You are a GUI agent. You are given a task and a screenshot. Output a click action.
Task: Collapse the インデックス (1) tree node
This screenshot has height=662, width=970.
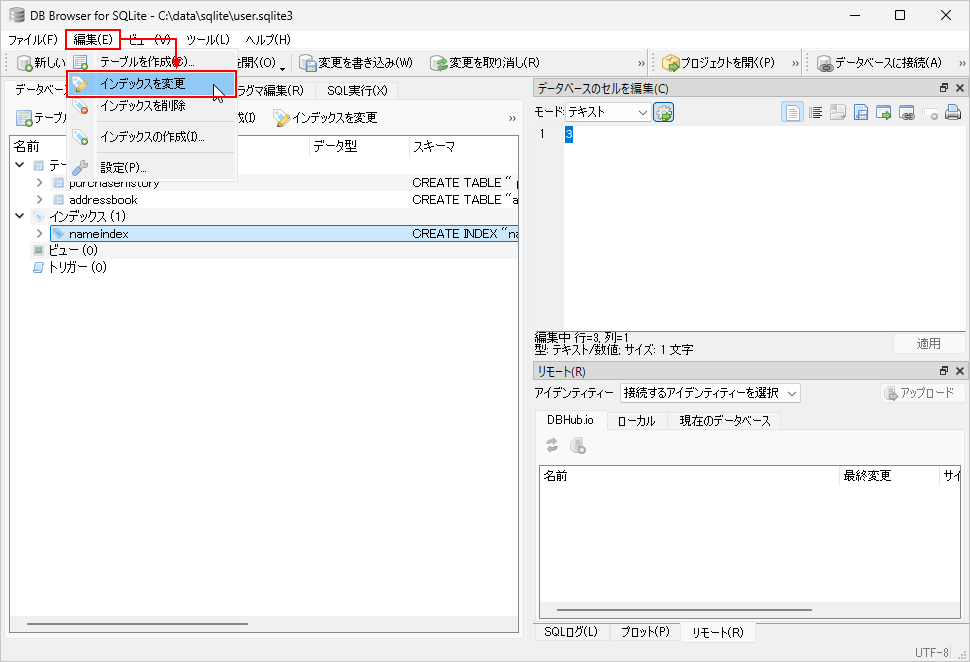point(21,216)
